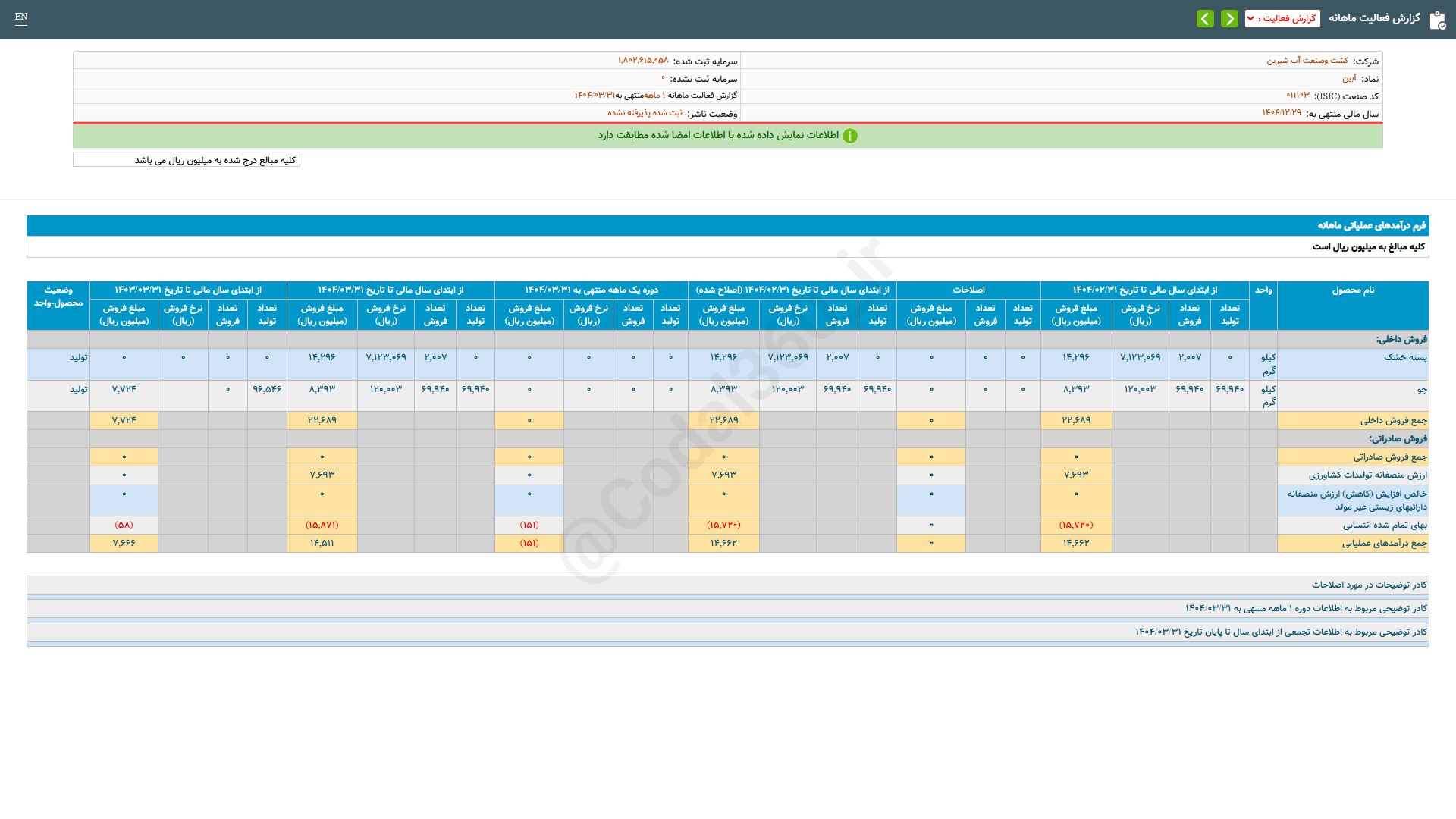Click the adjustments explanation box header
This screenshot has width=1456, height=819.
(x=1369, y=585)
